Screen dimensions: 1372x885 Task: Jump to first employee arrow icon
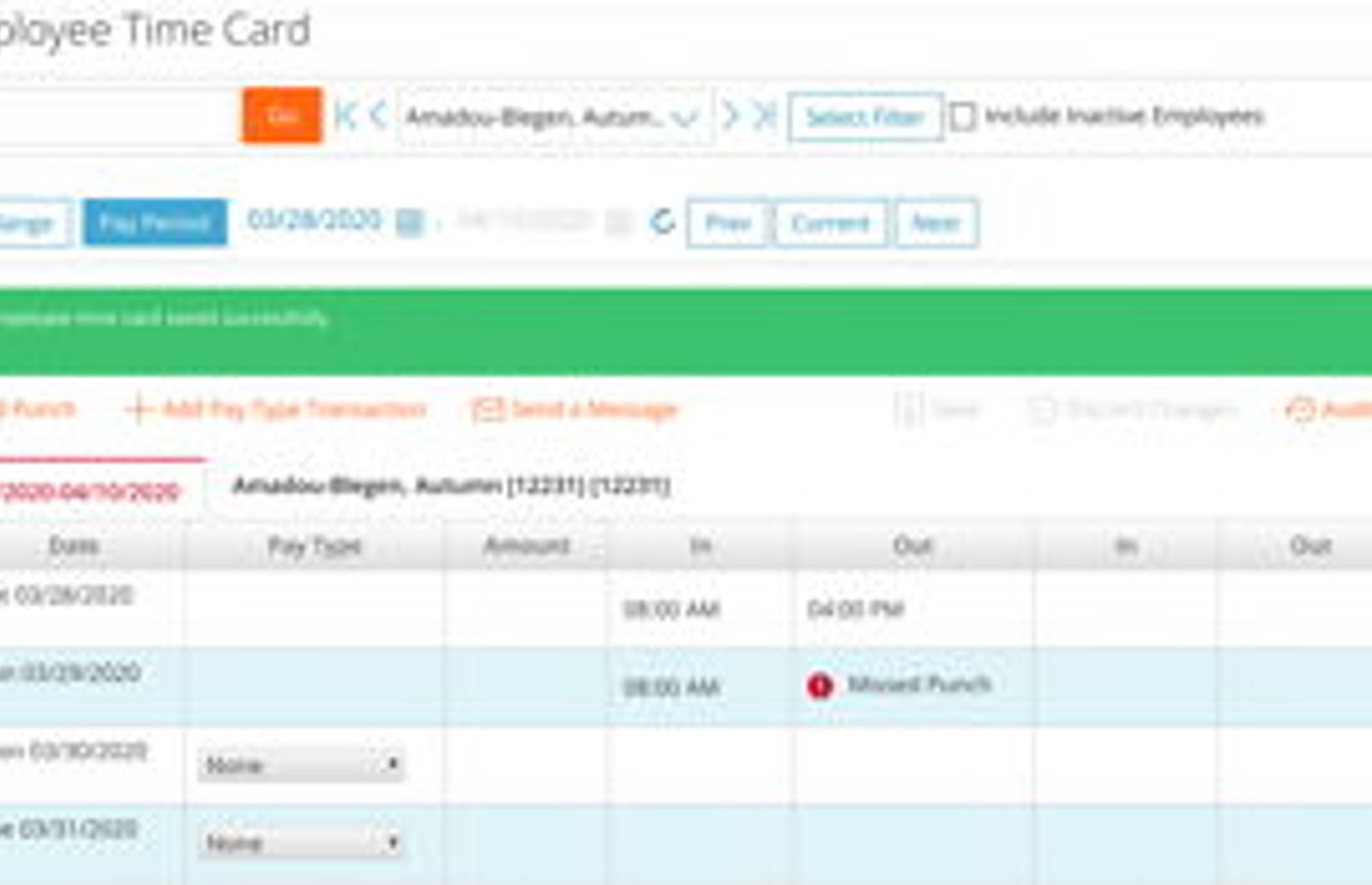pyautogui.click(x=346, y=115)
